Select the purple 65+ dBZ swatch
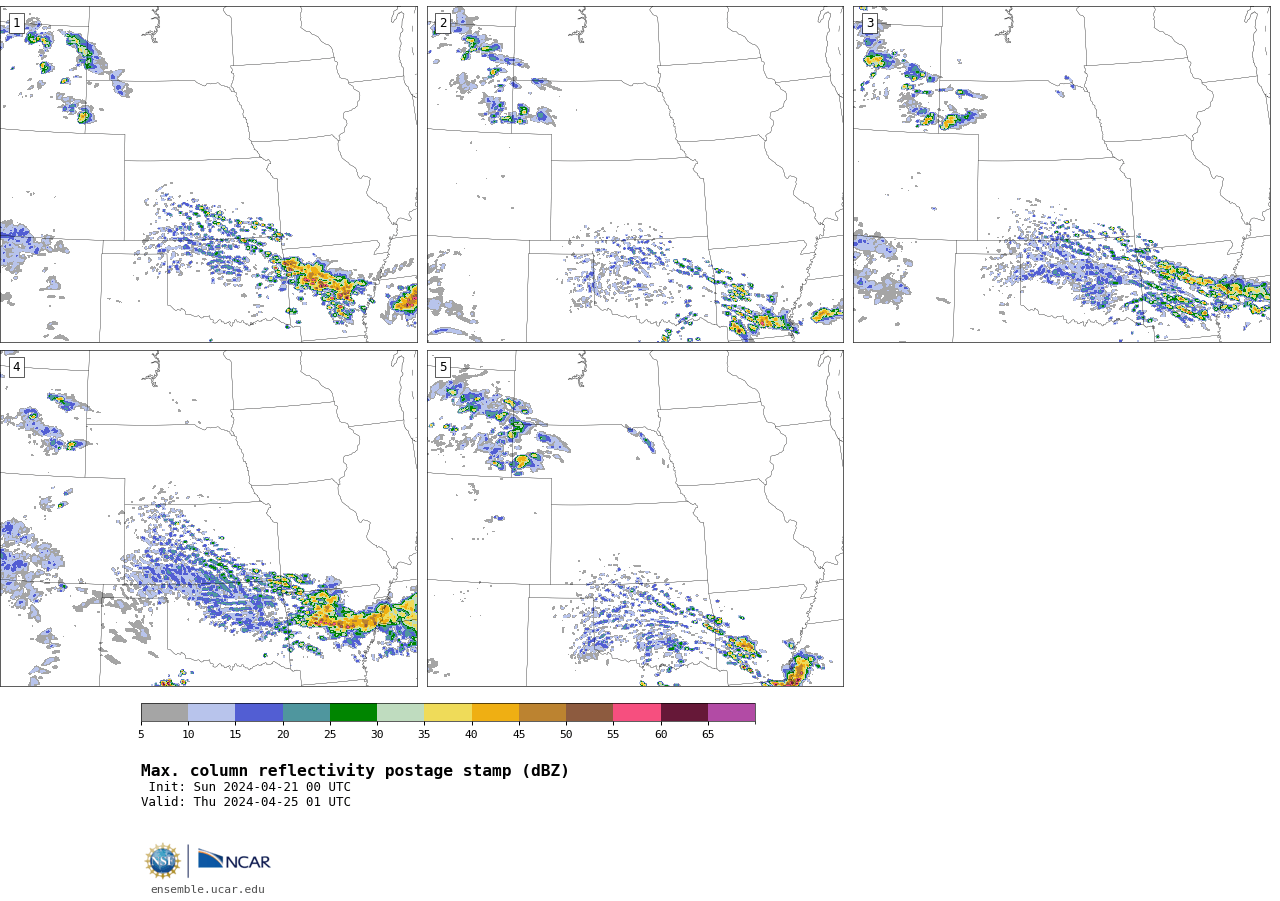 click(731, 712)
